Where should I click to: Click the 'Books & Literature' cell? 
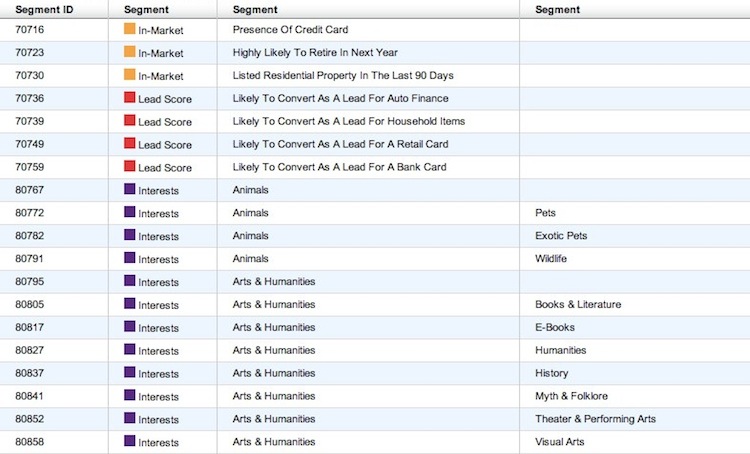(x=578, y=305)
